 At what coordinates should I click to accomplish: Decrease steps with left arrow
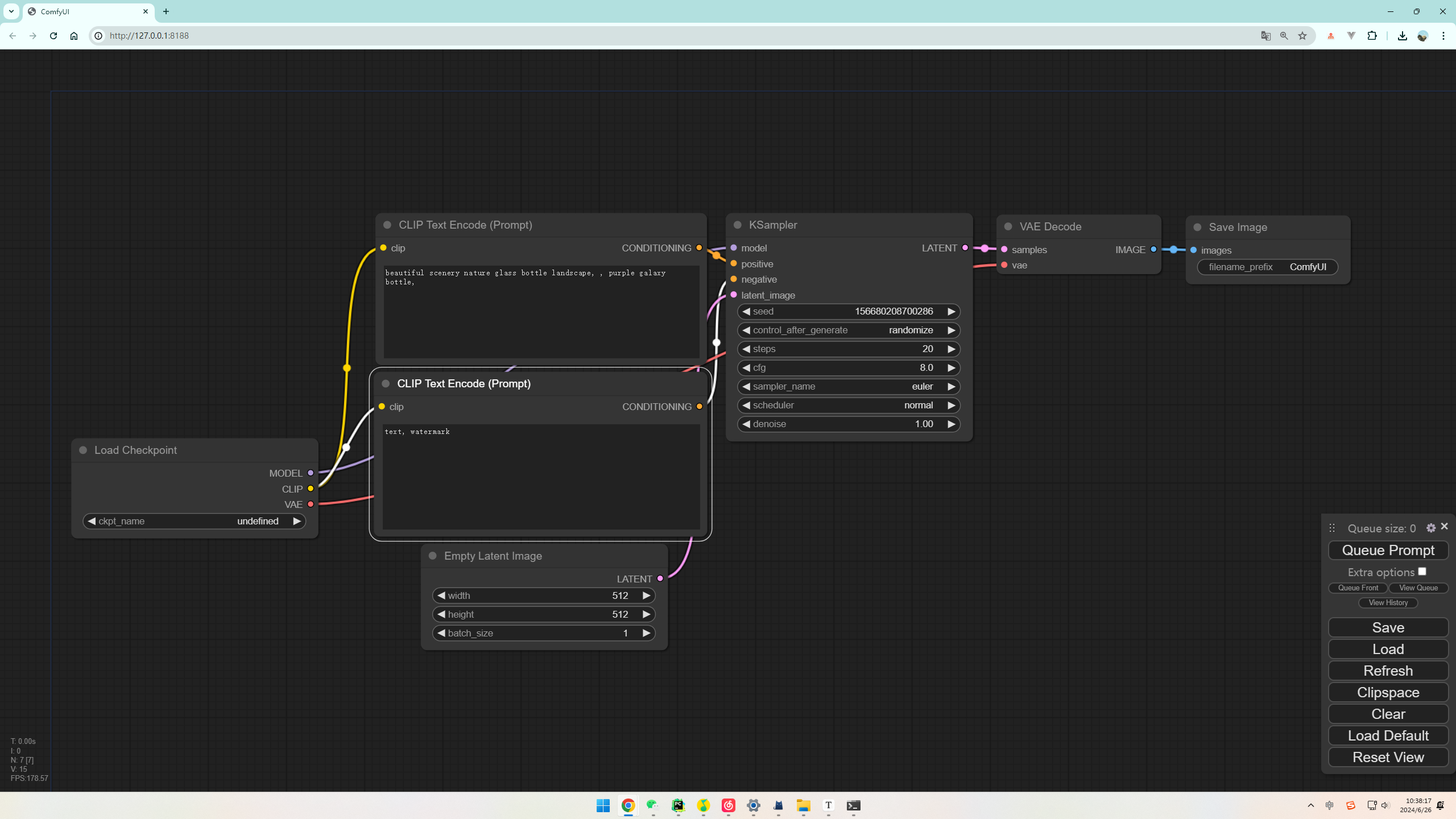pos(746,349)
